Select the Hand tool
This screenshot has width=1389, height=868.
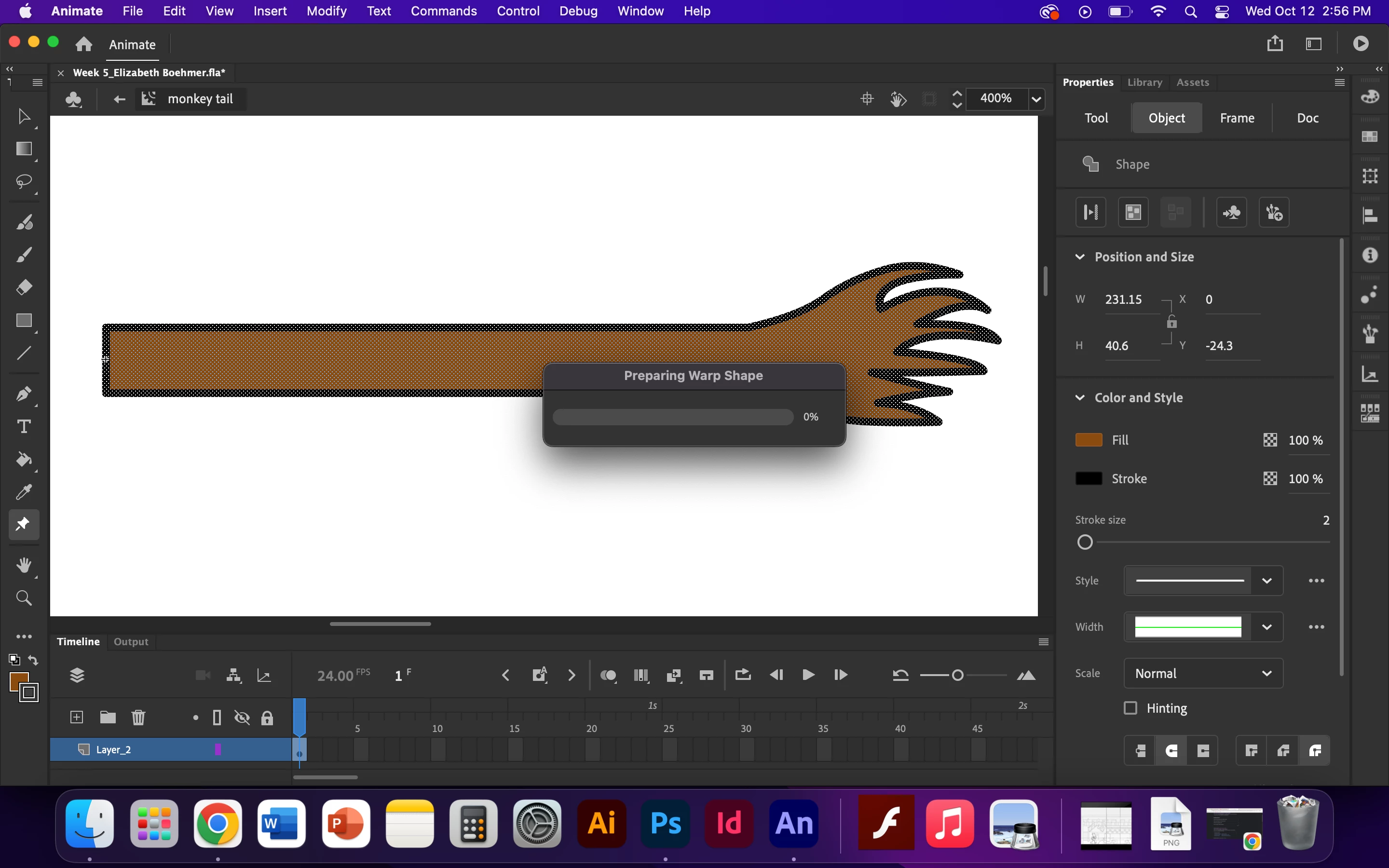pyautogui.click(x=24, y=566)
